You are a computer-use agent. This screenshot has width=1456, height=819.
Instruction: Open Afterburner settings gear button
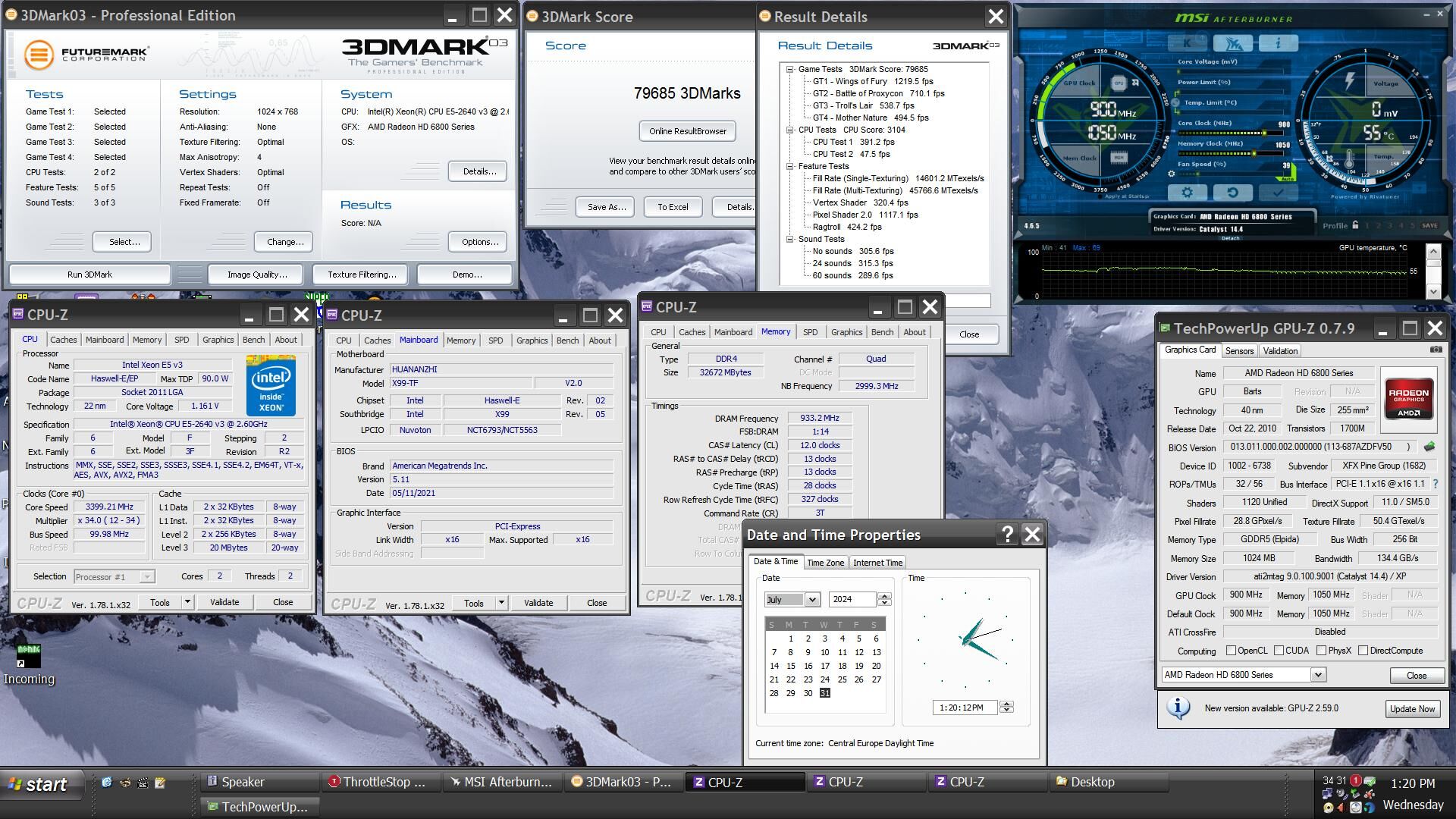[x=1188, y=193]
